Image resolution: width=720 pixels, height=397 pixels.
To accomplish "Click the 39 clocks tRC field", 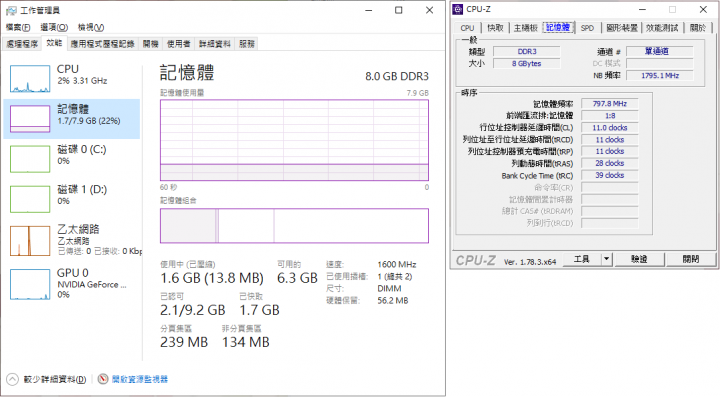I will click(609, 175).
